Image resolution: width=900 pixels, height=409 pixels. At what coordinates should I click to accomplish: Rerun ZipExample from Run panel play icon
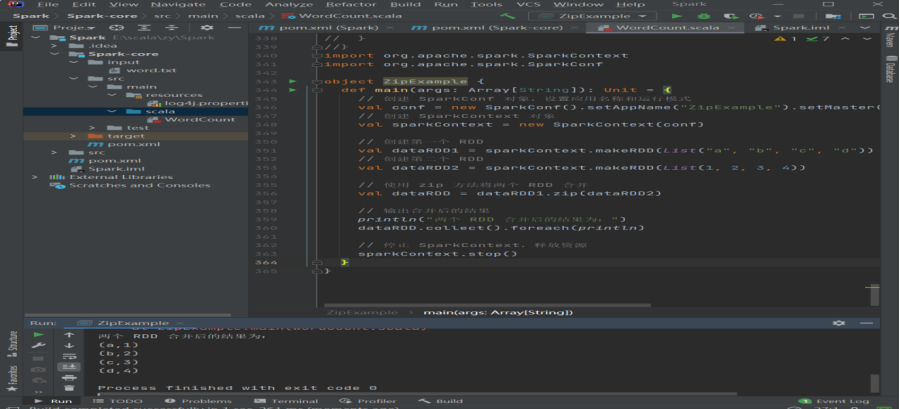[x=38, y=334]
